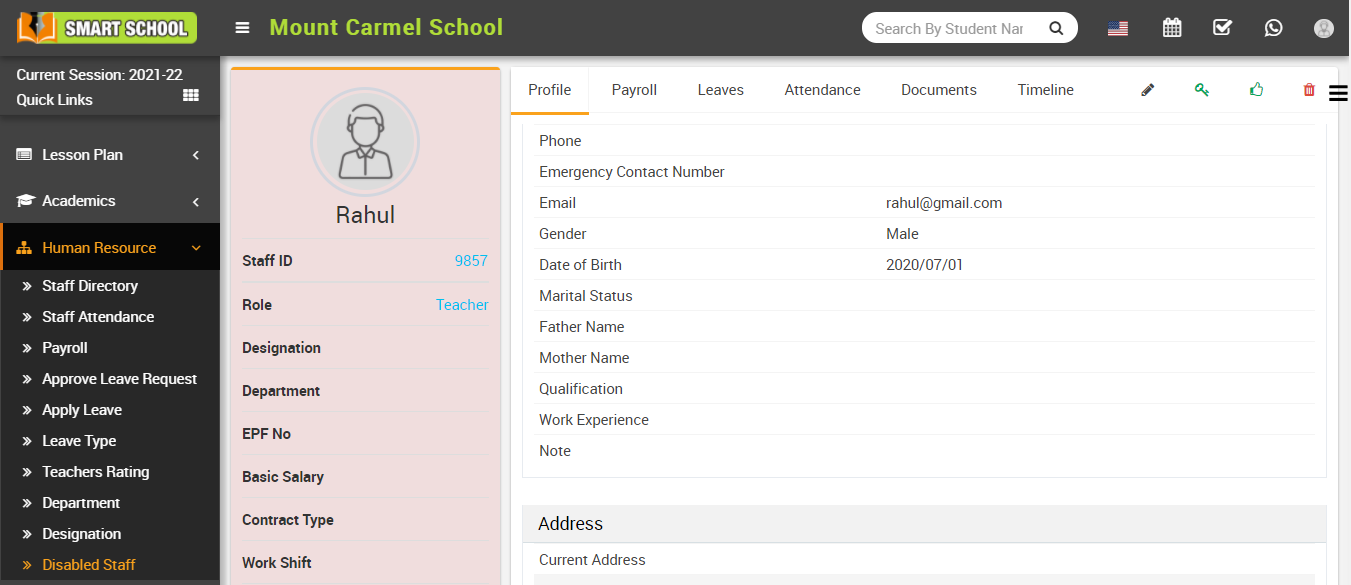Open the task checkbox icon in the header

(x=1222, y=27)
